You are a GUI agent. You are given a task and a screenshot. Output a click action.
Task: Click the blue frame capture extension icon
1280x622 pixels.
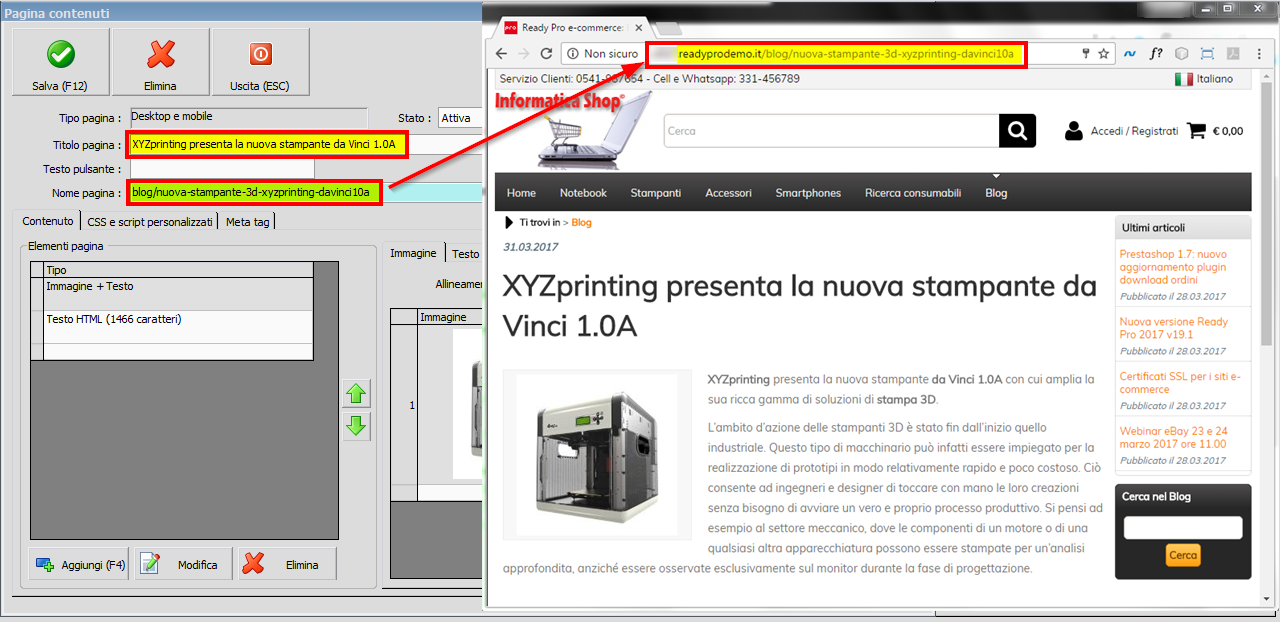click(1207, 53)
